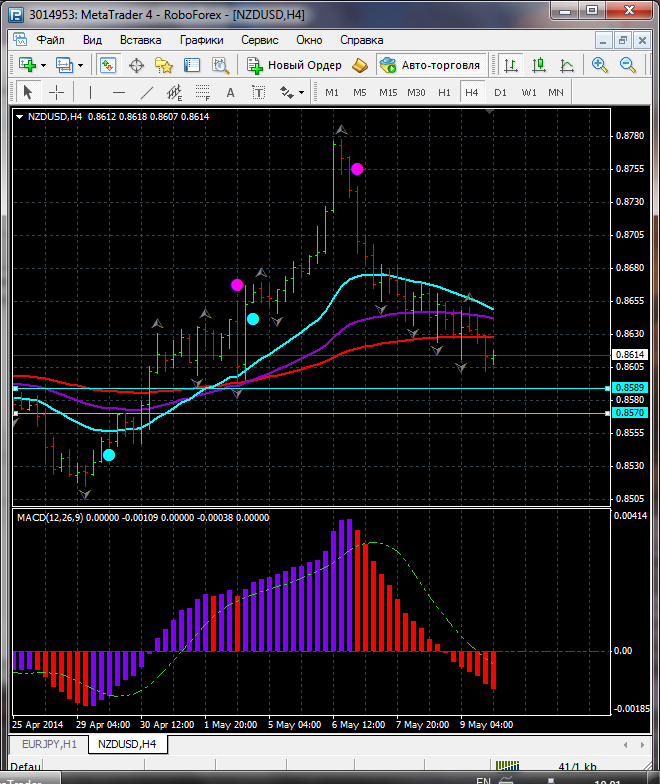The height and width of the screenshot is (784, 660).
Task: Expand the profiles dropdown arrow
Action: coord(81,65)
